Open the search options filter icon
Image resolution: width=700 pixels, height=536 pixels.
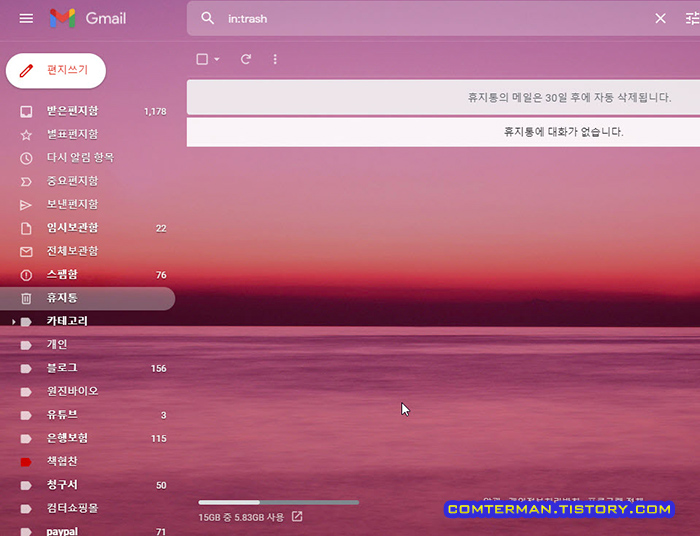click(x=692, y=18)
